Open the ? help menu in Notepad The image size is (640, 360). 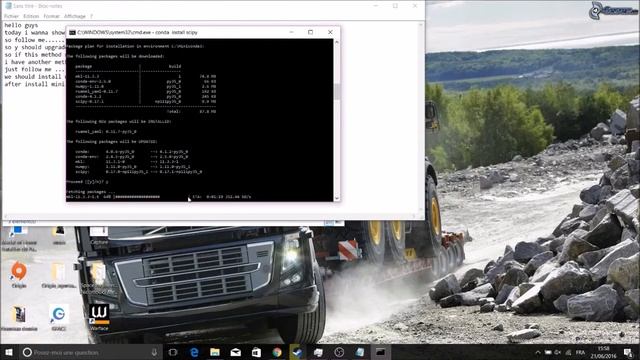[x=91, y=16]
